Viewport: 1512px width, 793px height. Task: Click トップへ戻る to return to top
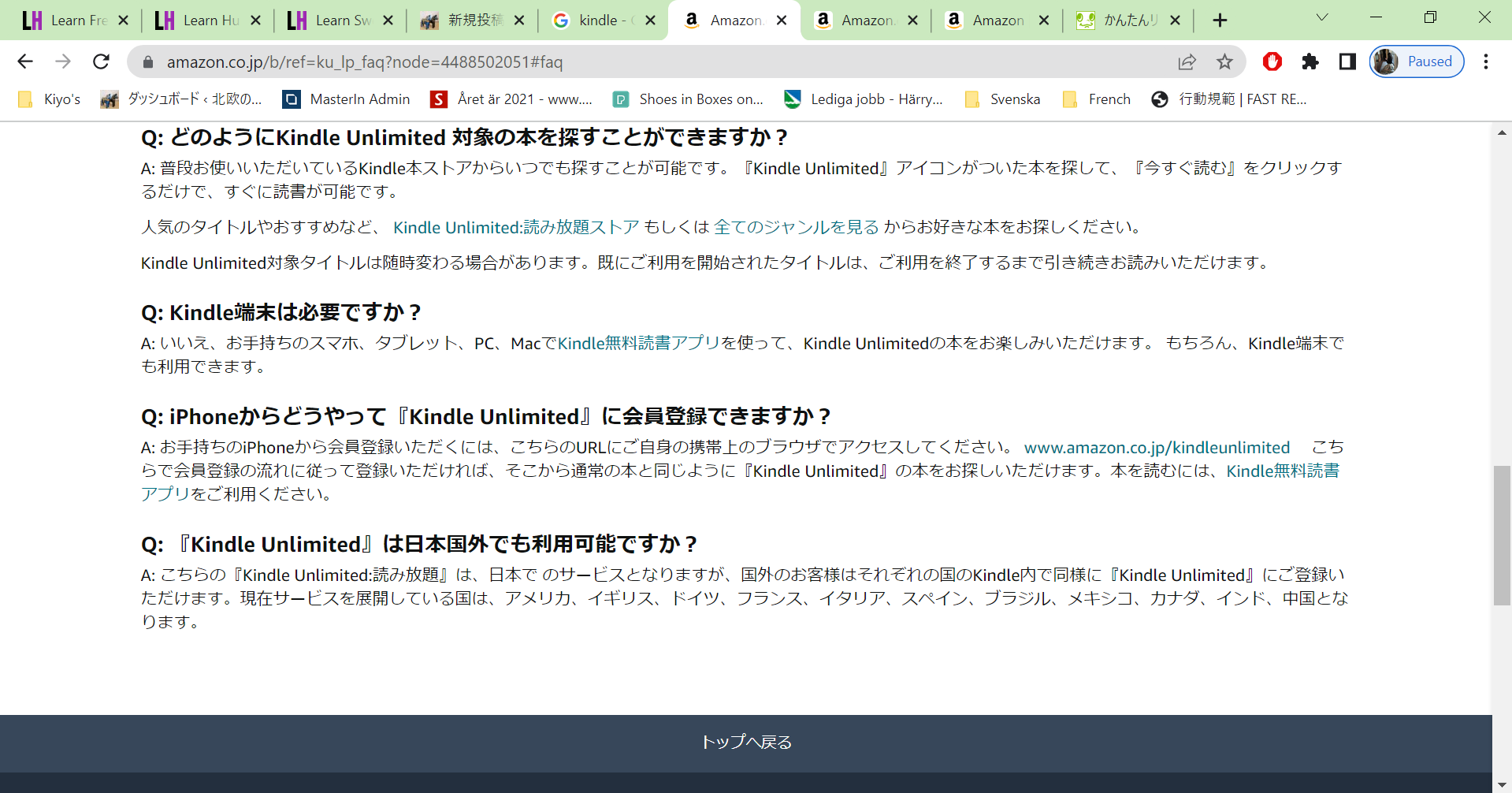click(x=746, y=743)
